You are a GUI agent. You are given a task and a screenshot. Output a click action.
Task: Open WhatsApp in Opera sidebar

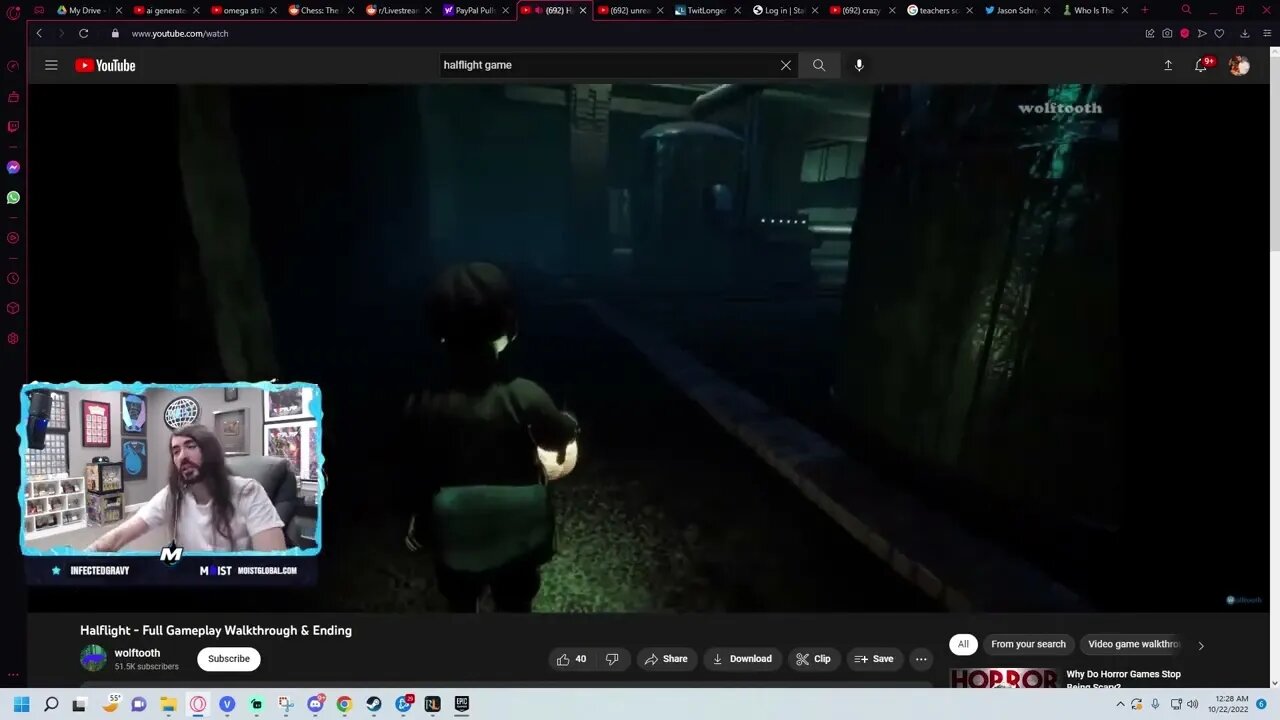coord(13,197)
